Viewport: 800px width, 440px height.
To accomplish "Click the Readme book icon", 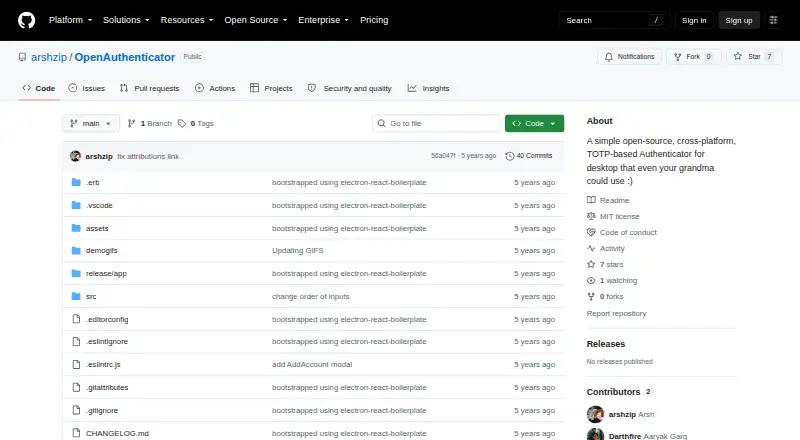I will coord(591,200).
